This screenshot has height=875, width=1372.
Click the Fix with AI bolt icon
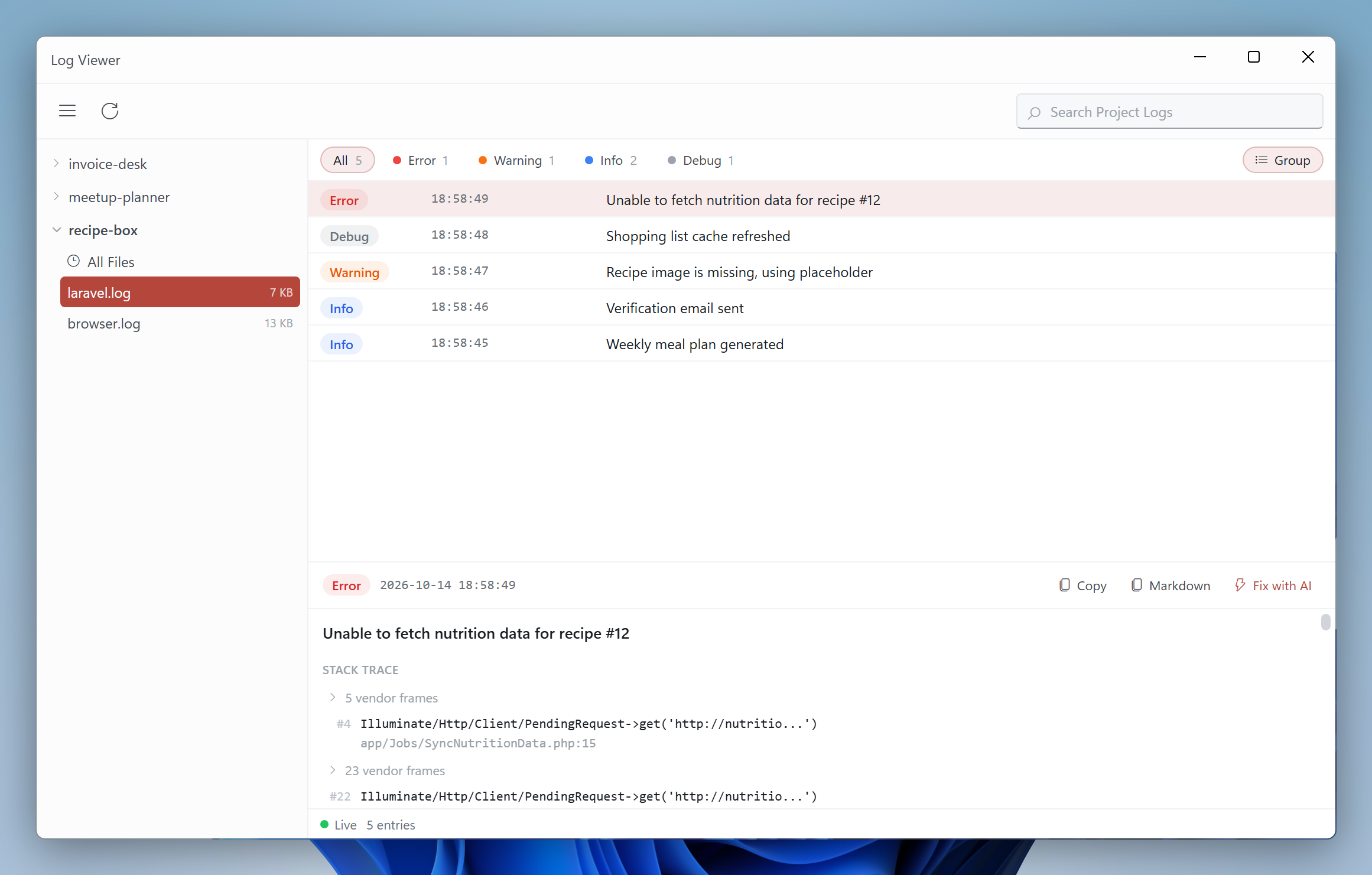click(1240, 585)
